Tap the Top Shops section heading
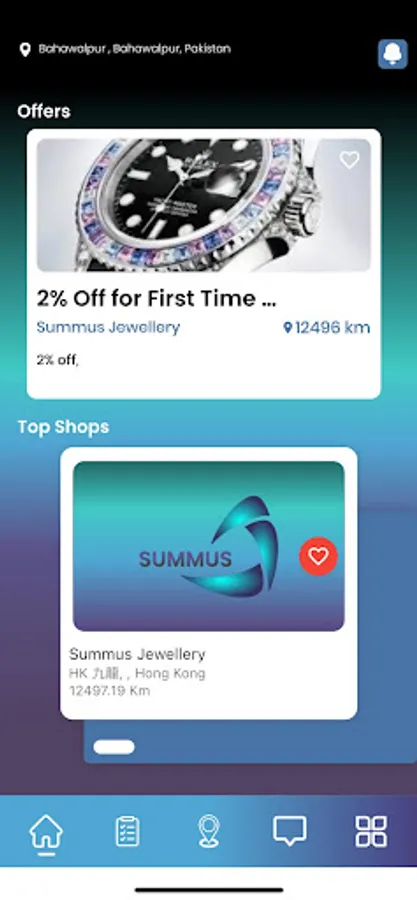This screenshot has width=417, height=900. (x=63, y=427)
